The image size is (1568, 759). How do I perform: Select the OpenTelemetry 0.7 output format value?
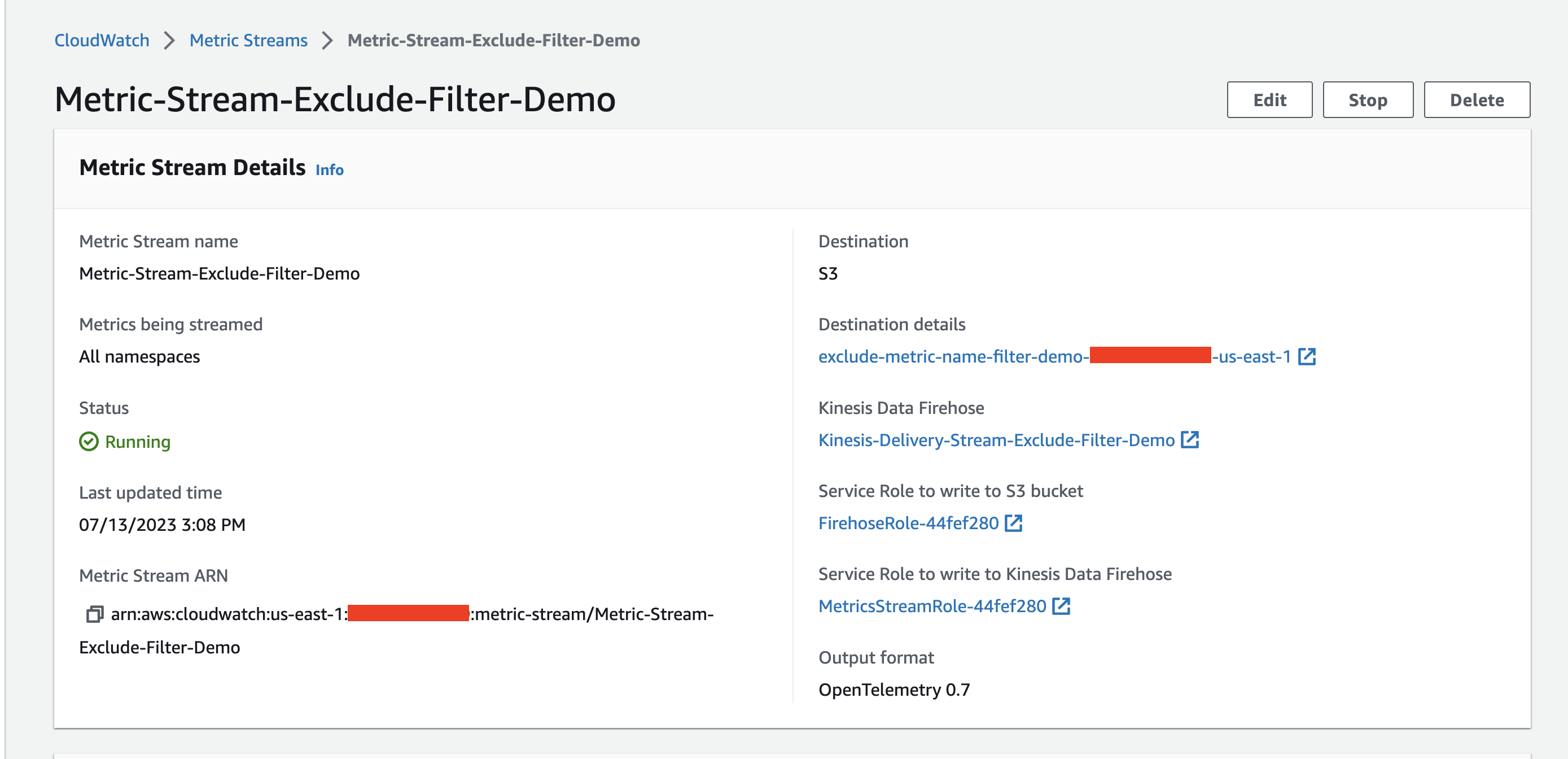click(x=894, y=690)
